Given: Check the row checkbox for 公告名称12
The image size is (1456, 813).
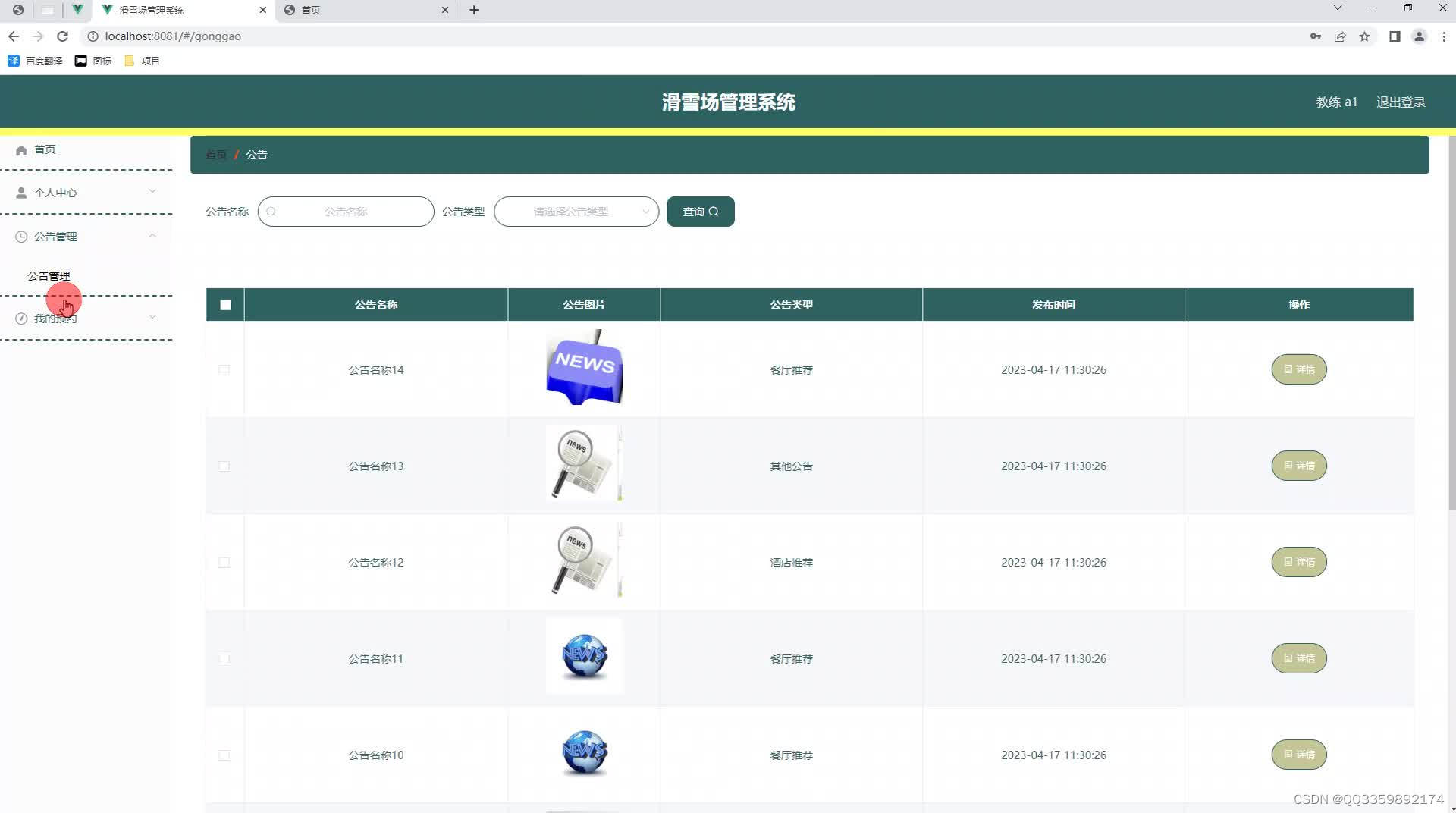Looking at the screenshot, I should tap(224, 563).
